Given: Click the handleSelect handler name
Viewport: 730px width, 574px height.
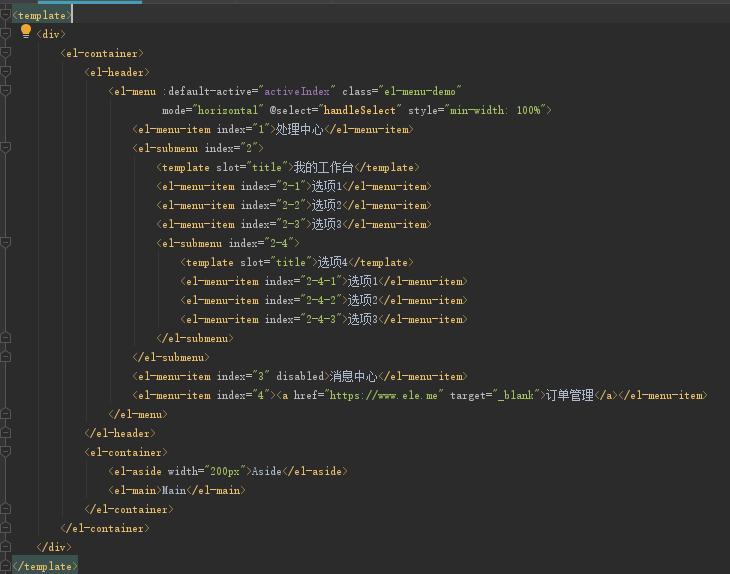Looking at the screenshot, I should [359, 110].
